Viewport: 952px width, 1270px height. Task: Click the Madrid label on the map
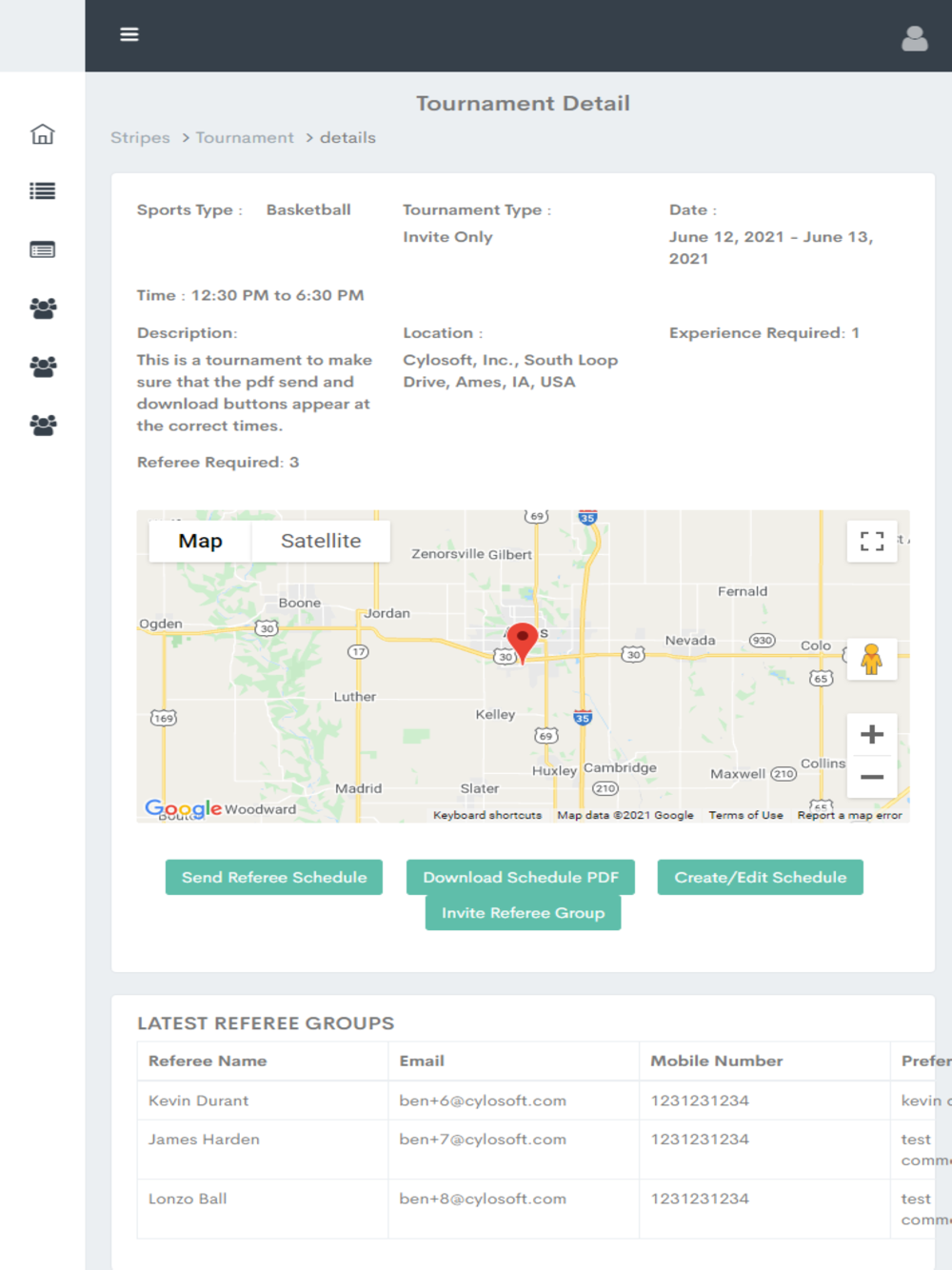(358, 788)
